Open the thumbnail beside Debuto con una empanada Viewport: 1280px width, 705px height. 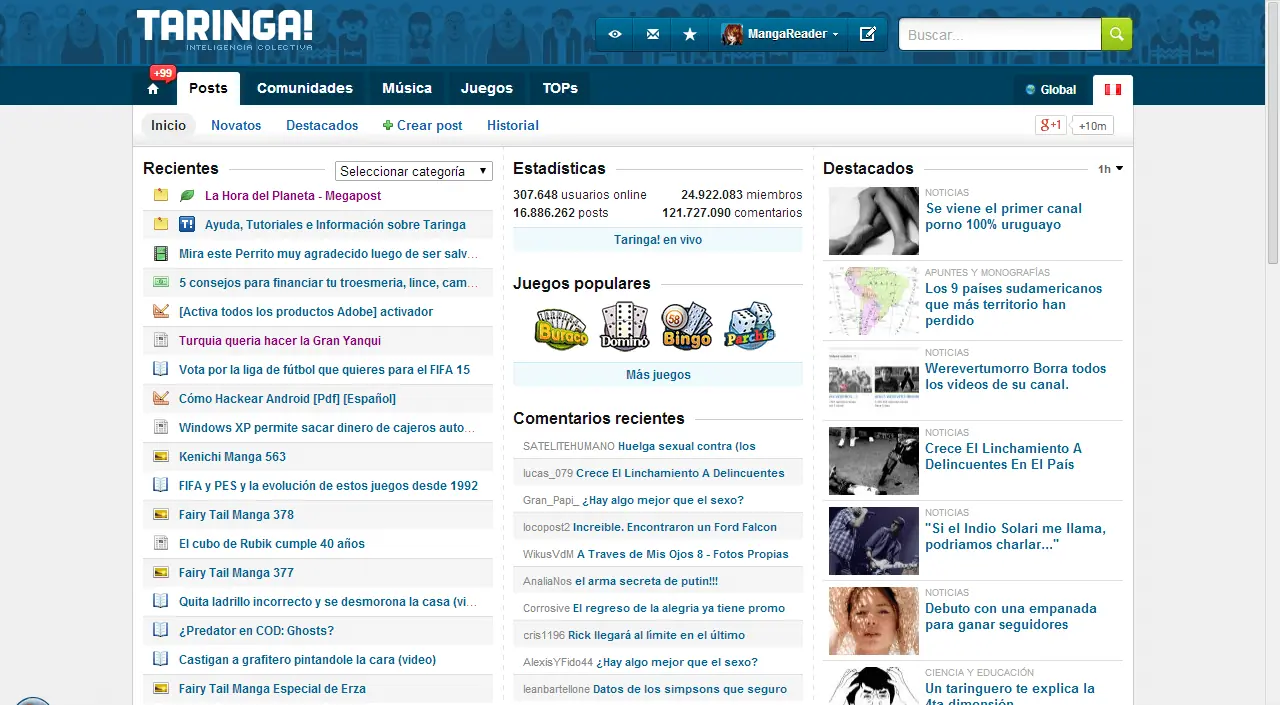[x=873, y=621]
